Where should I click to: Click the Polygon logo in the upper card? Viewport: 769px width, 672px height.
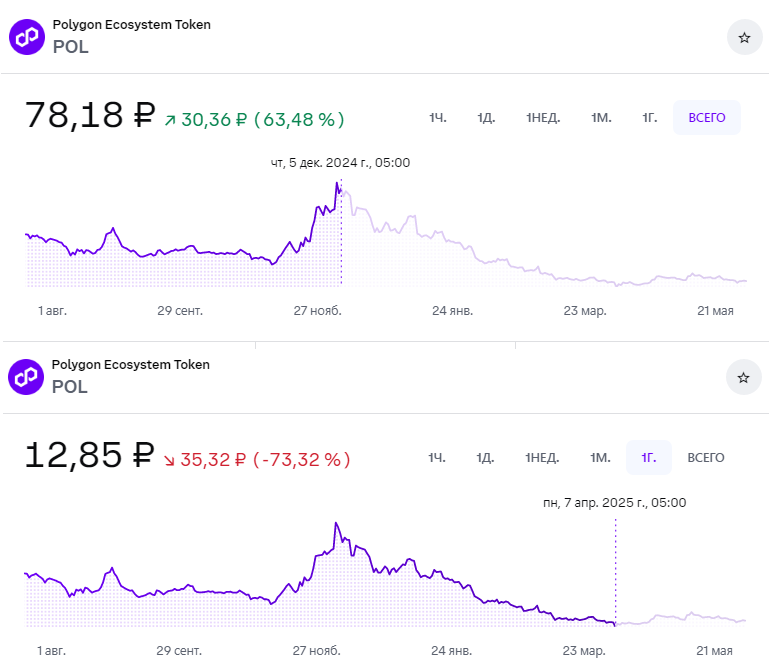click(x=27, y=37)
